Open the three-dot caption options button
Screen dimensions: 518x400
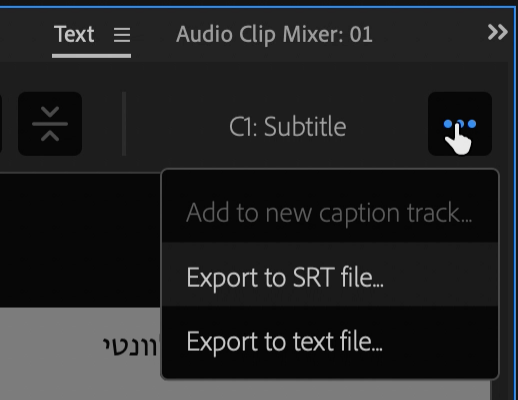pyautogui.click(x=460, y=124)
